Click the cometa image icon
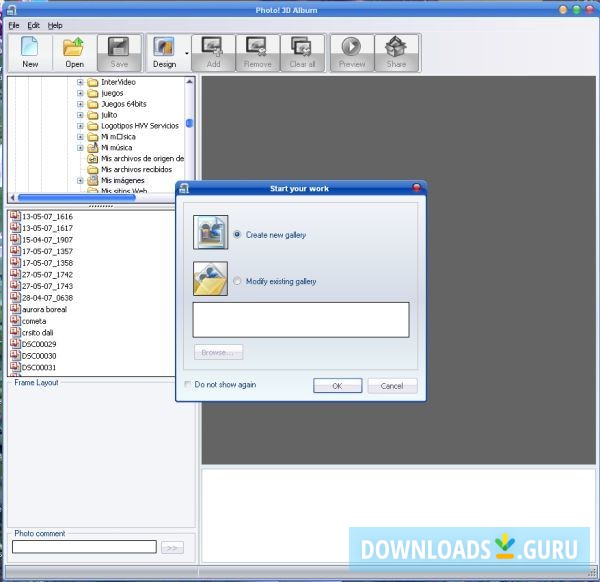The width and height of the screenshot is (600, 582). click(15, 320)
